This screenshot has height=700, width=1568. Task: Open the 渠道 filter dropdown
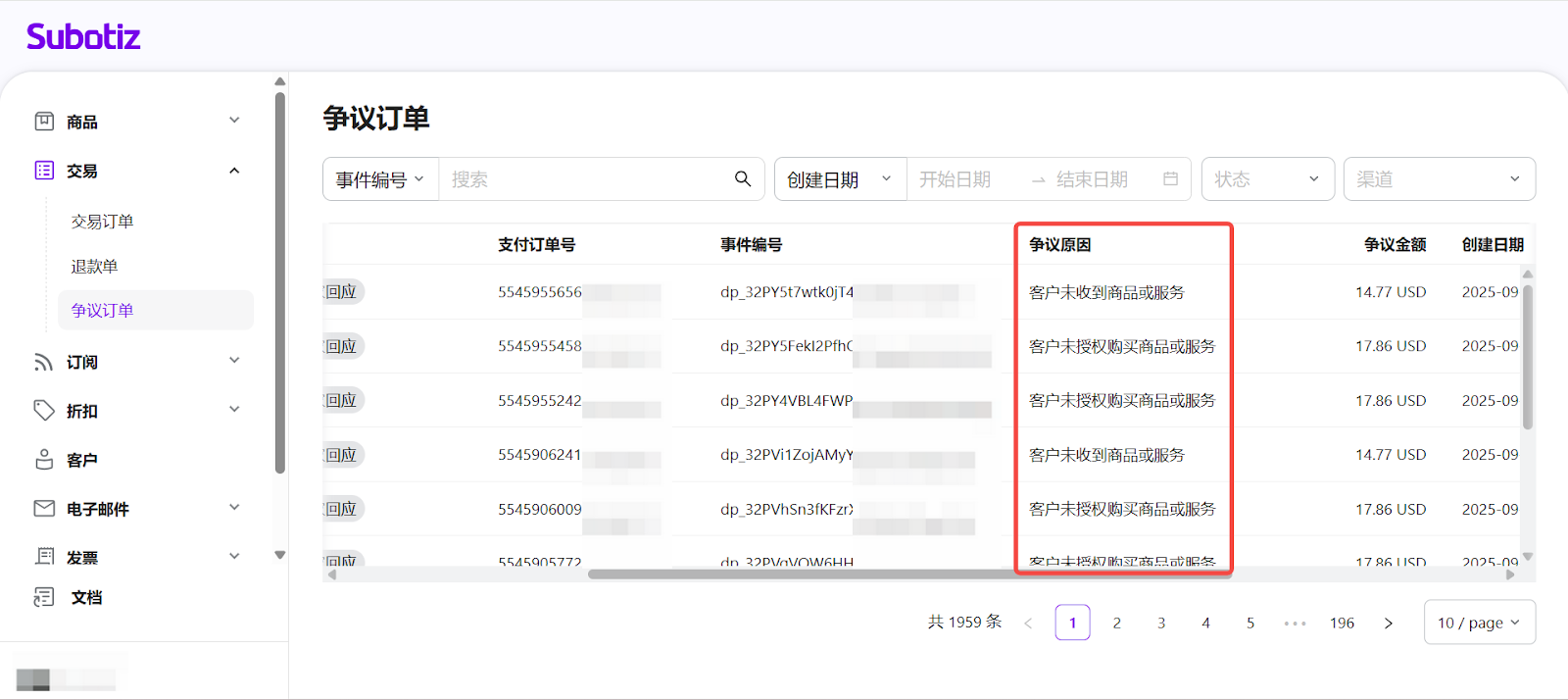pyautogui.click(x=1438, y=179)
